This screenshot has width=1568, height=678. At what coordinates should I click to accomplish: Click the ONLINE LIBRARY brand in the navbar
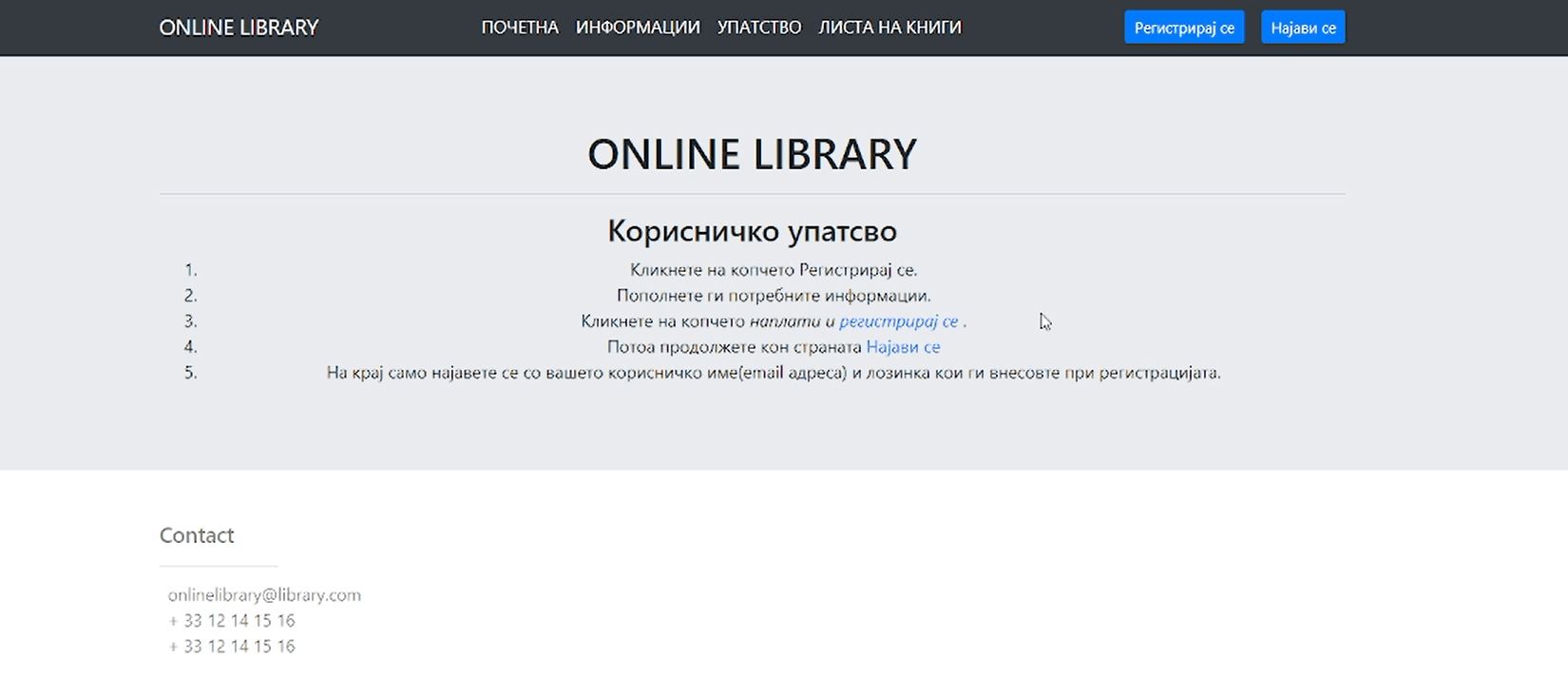coord(239,28)
